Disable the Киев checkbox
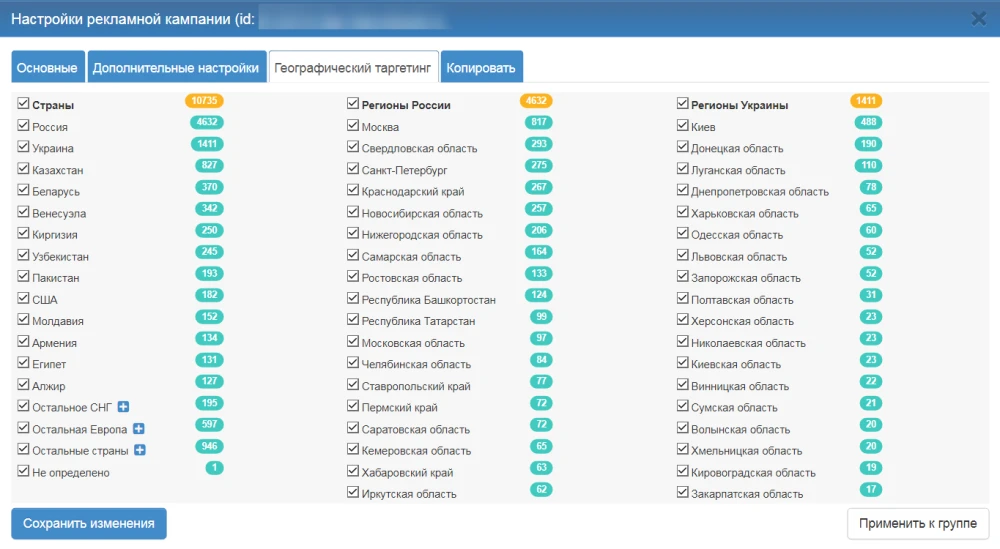Screen dimensions: 1000x549 [x=683, y=126]
